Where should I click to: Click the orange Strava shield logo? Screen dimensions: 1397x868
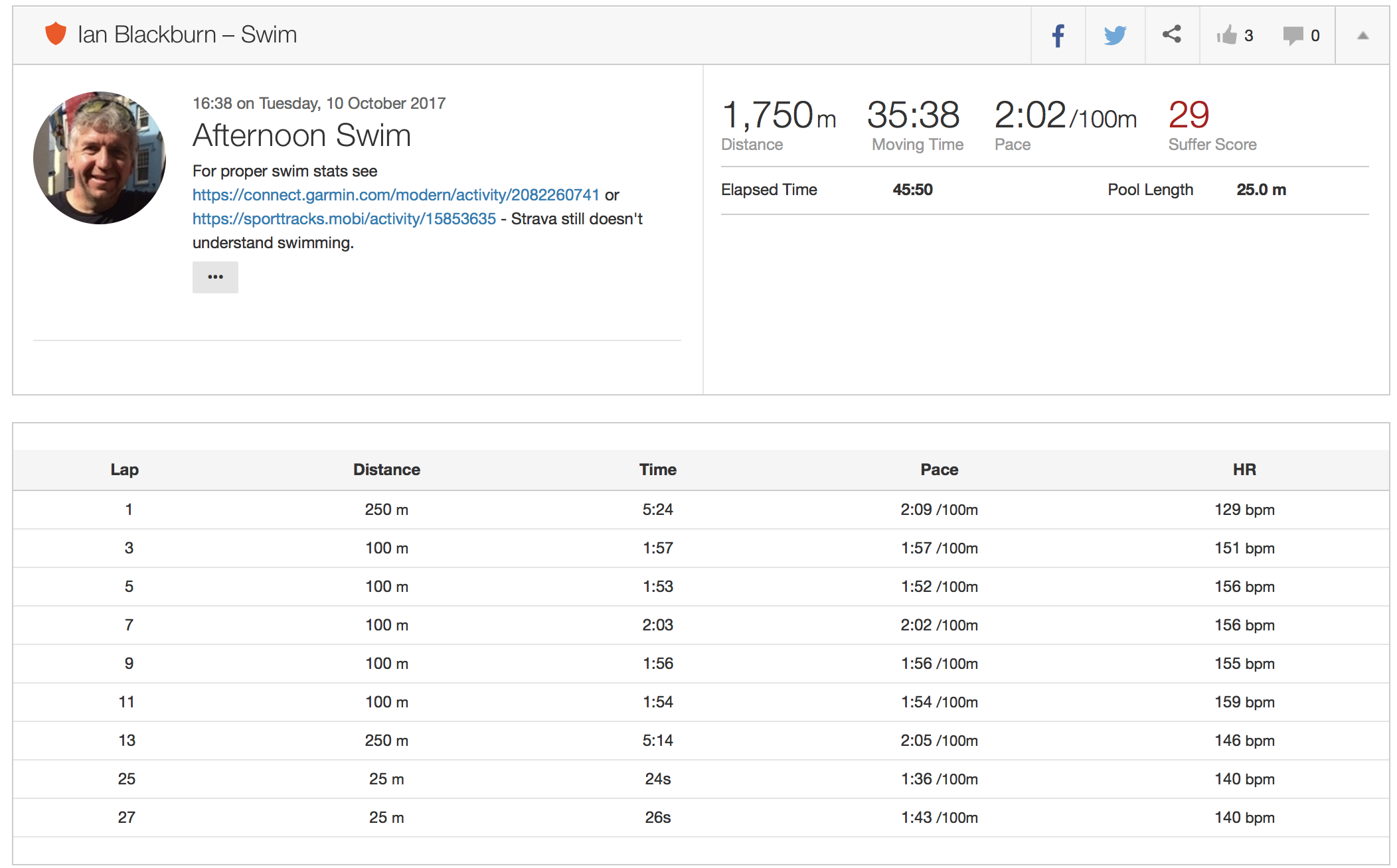coord(56,34)
